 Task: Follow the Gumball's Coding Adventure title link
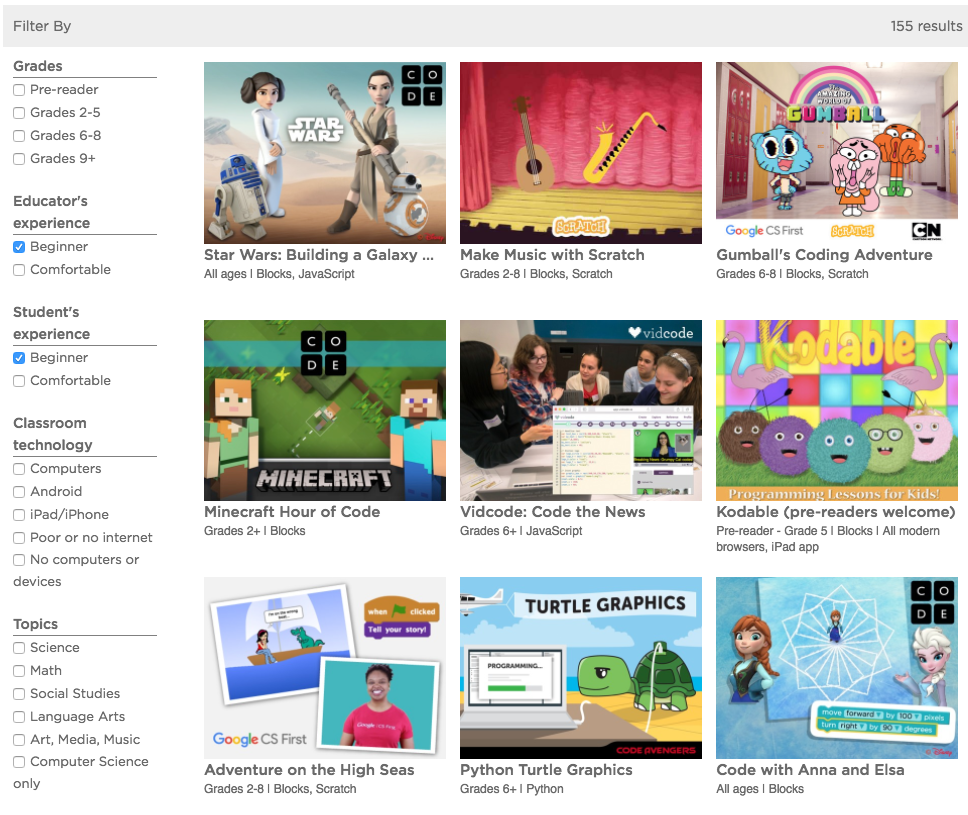(x=824, y=255)
